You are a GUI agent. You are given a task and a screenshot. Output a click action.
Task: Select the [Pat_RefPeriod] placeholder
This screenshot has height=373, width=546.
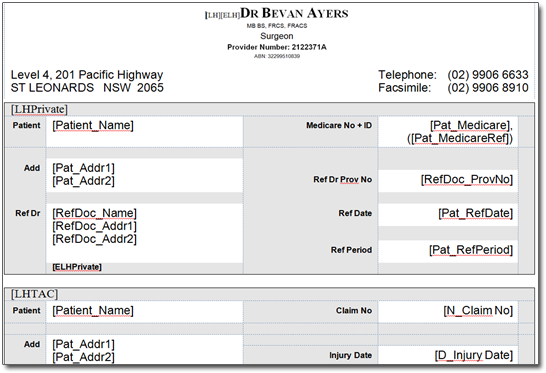point(471,250)
